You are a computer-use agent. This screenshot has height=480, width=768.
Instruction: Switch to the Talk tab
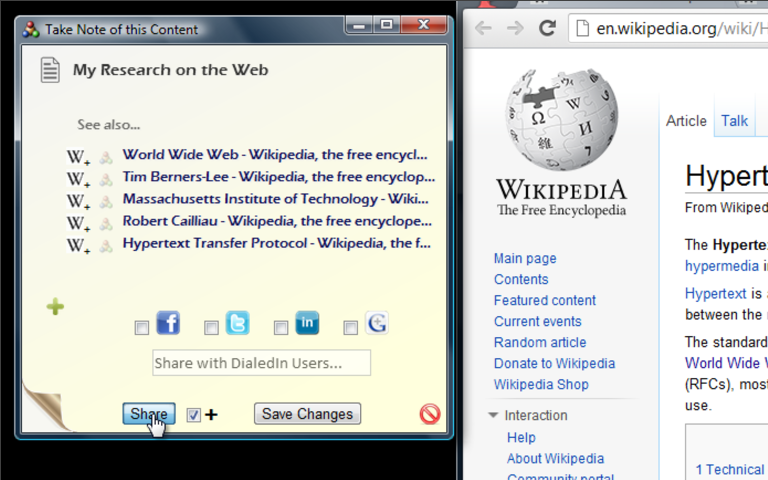pos(734,121)
